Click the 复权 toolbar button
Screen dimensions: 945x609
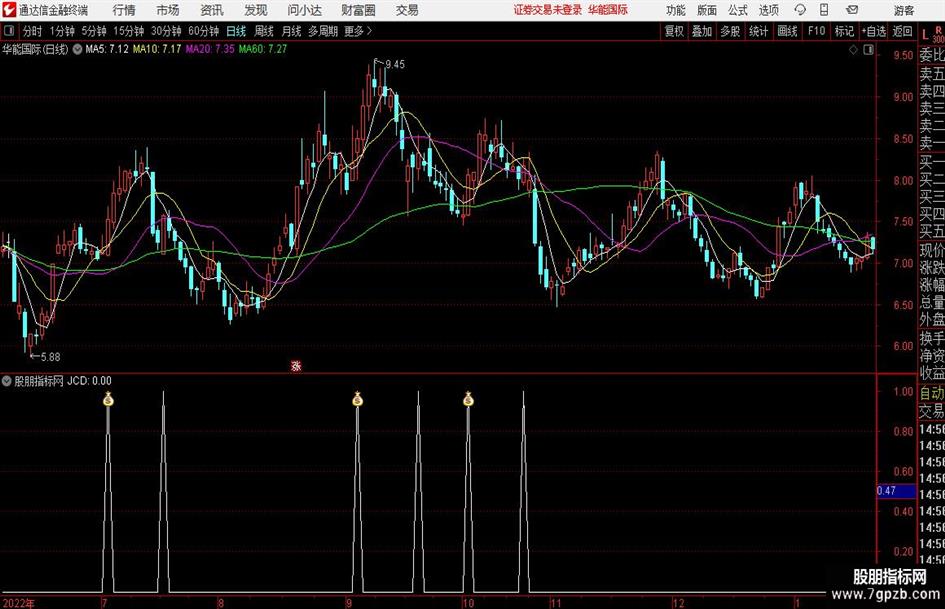pos(674,31)
